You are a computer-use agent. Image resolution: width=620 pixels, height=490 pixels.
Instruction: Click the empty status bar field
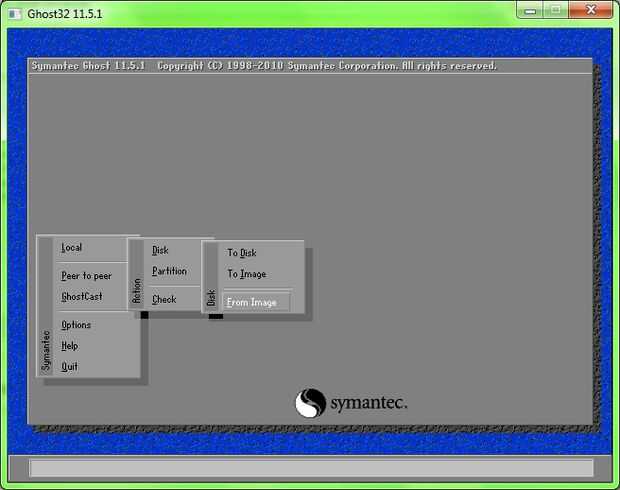311,468
